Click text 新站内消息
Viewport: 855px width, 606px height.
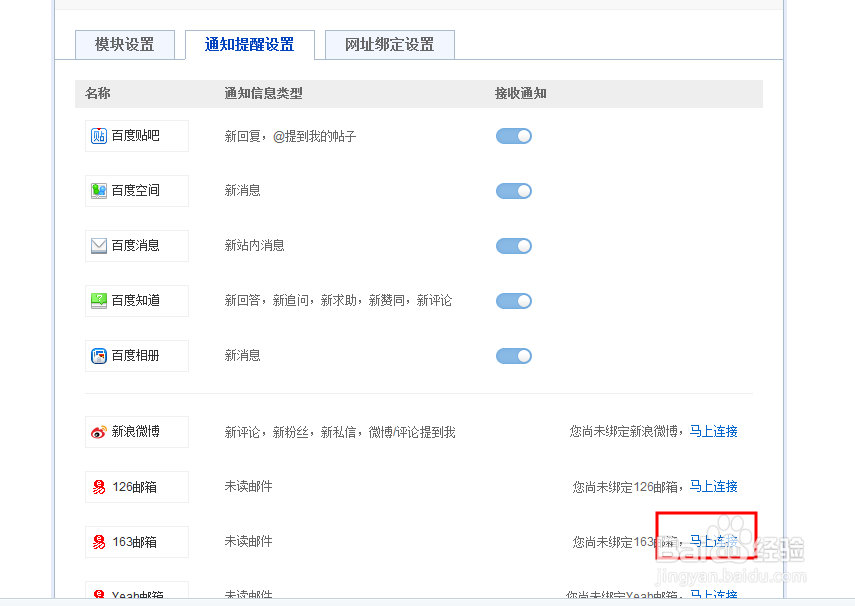[254, 246]
